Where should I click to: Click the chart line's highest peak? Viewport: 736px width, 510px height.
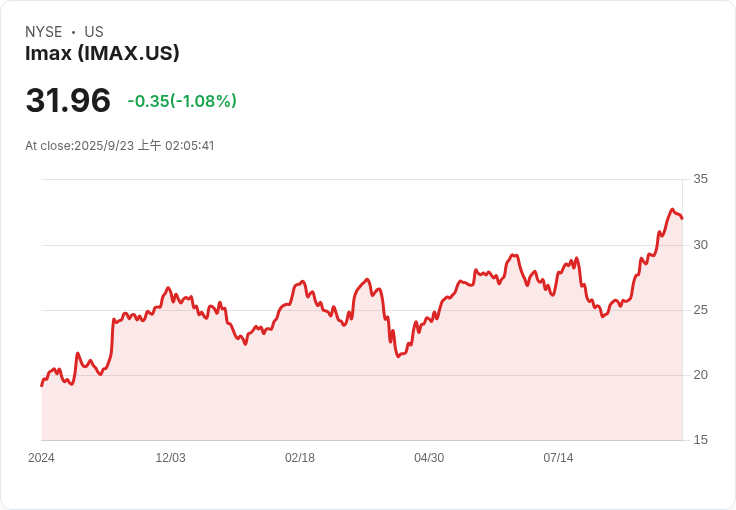[672, 209]
